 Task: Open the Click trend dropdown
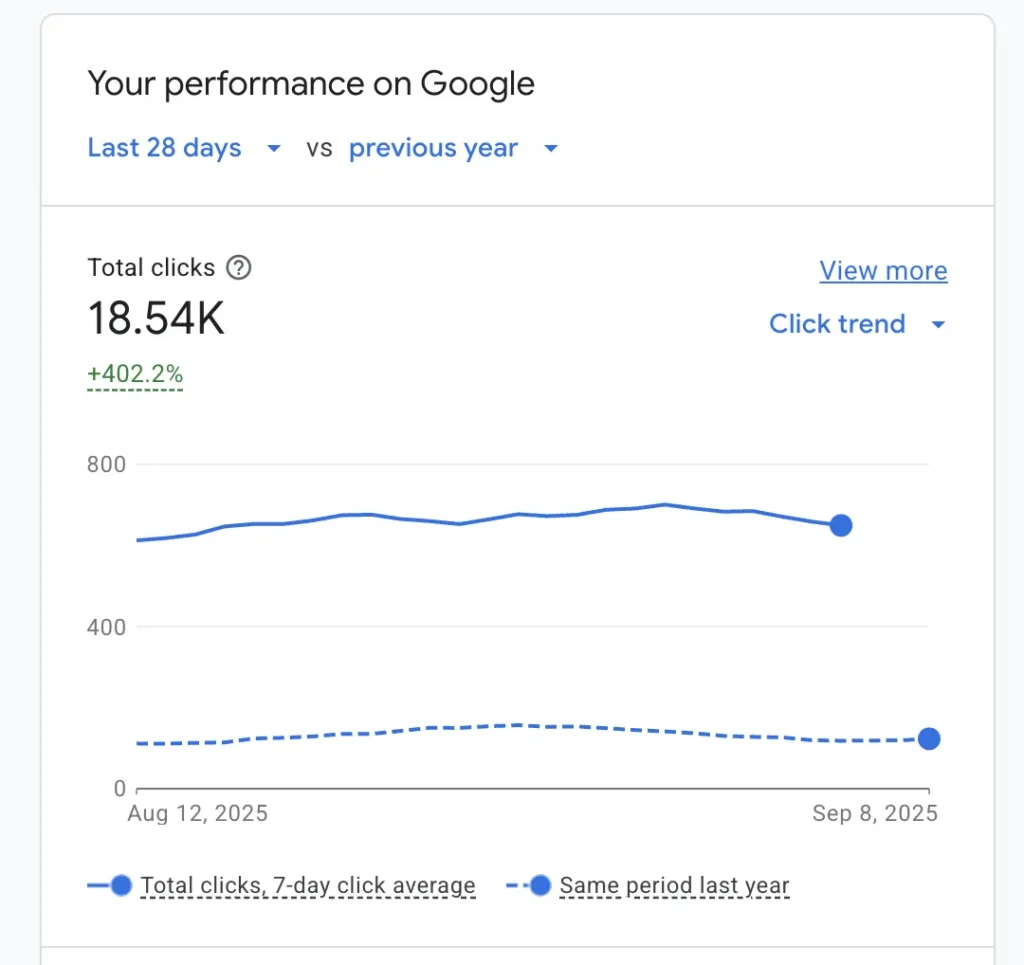coord(837,324)
